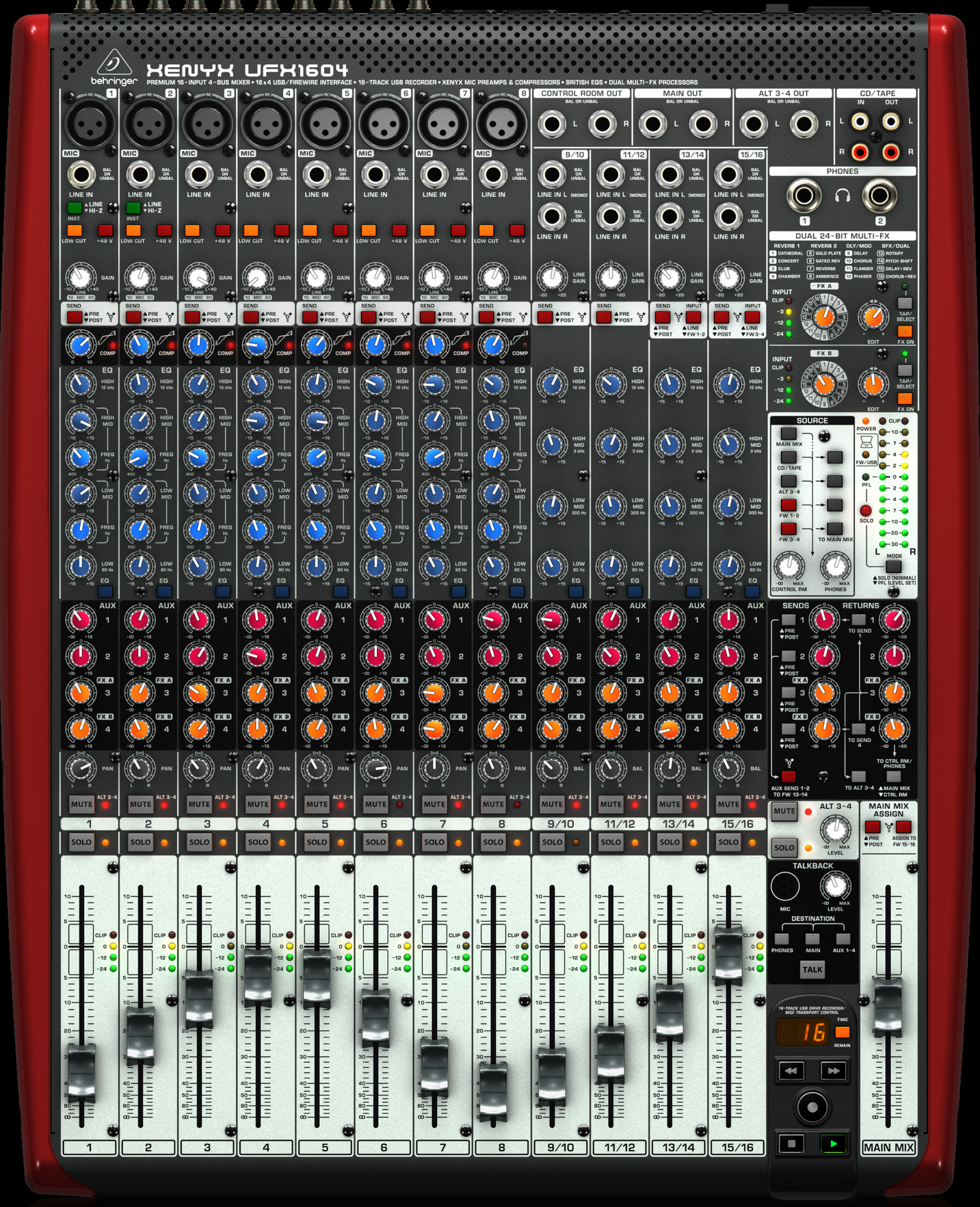Image resolution: width=980 pixels, height=1207 pixels.
Task: Click the COMP knob on channel 2
Action: [x=140, y=345]
